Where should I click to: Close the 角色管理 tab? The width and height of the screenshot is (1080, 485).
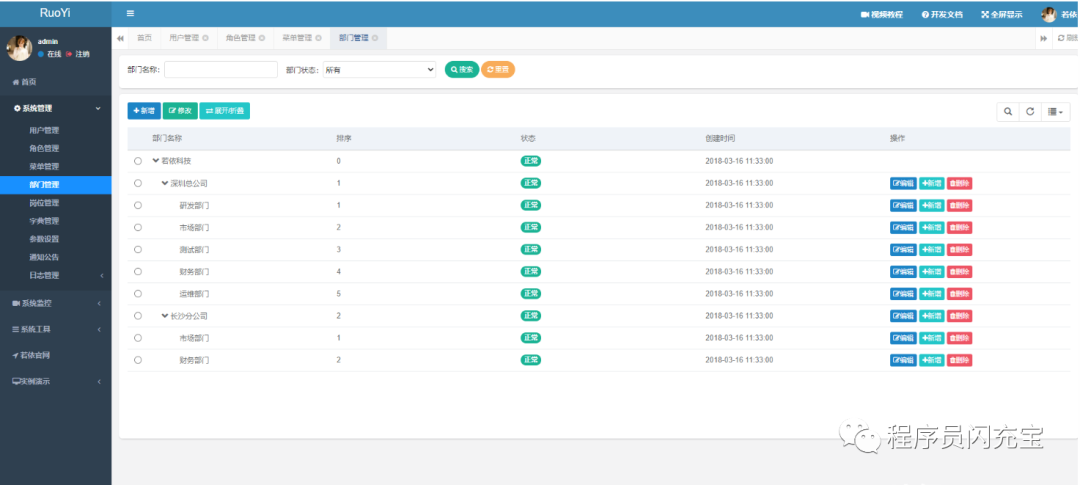262,38
